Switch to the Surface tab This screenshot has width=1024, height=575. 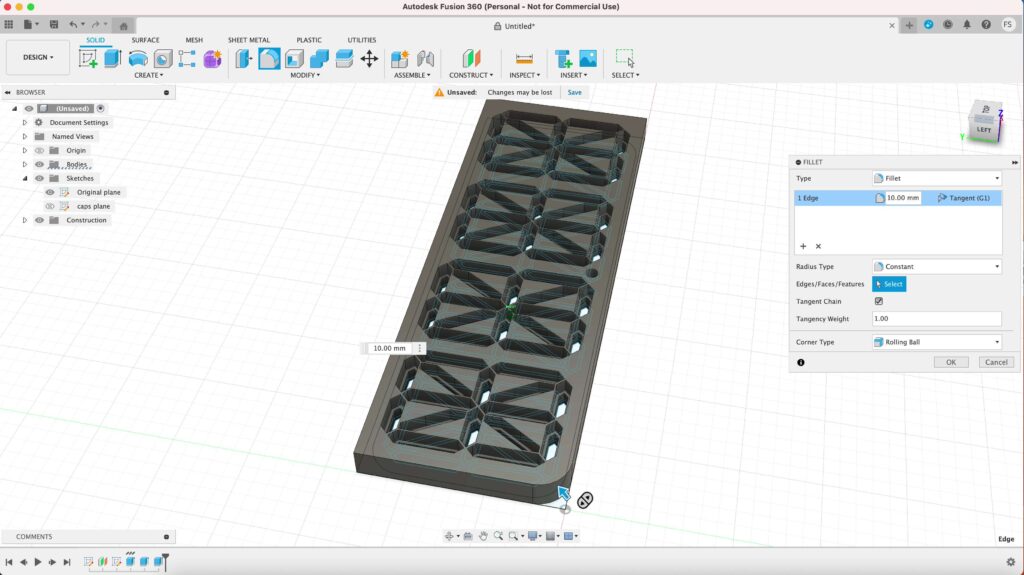(x=145, y=40)
